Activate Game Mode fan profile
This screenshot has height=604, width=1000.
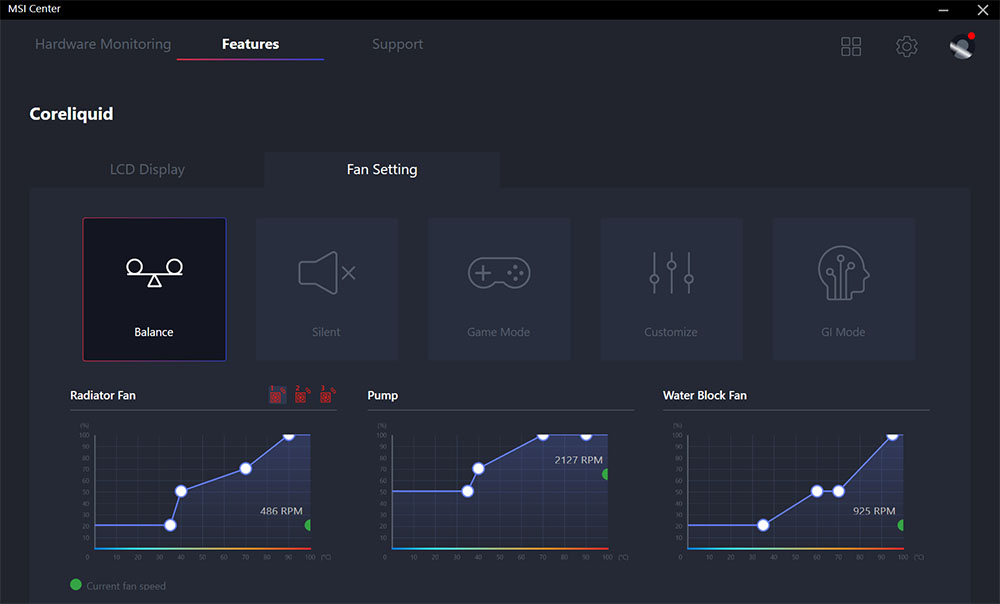[499, 289]
